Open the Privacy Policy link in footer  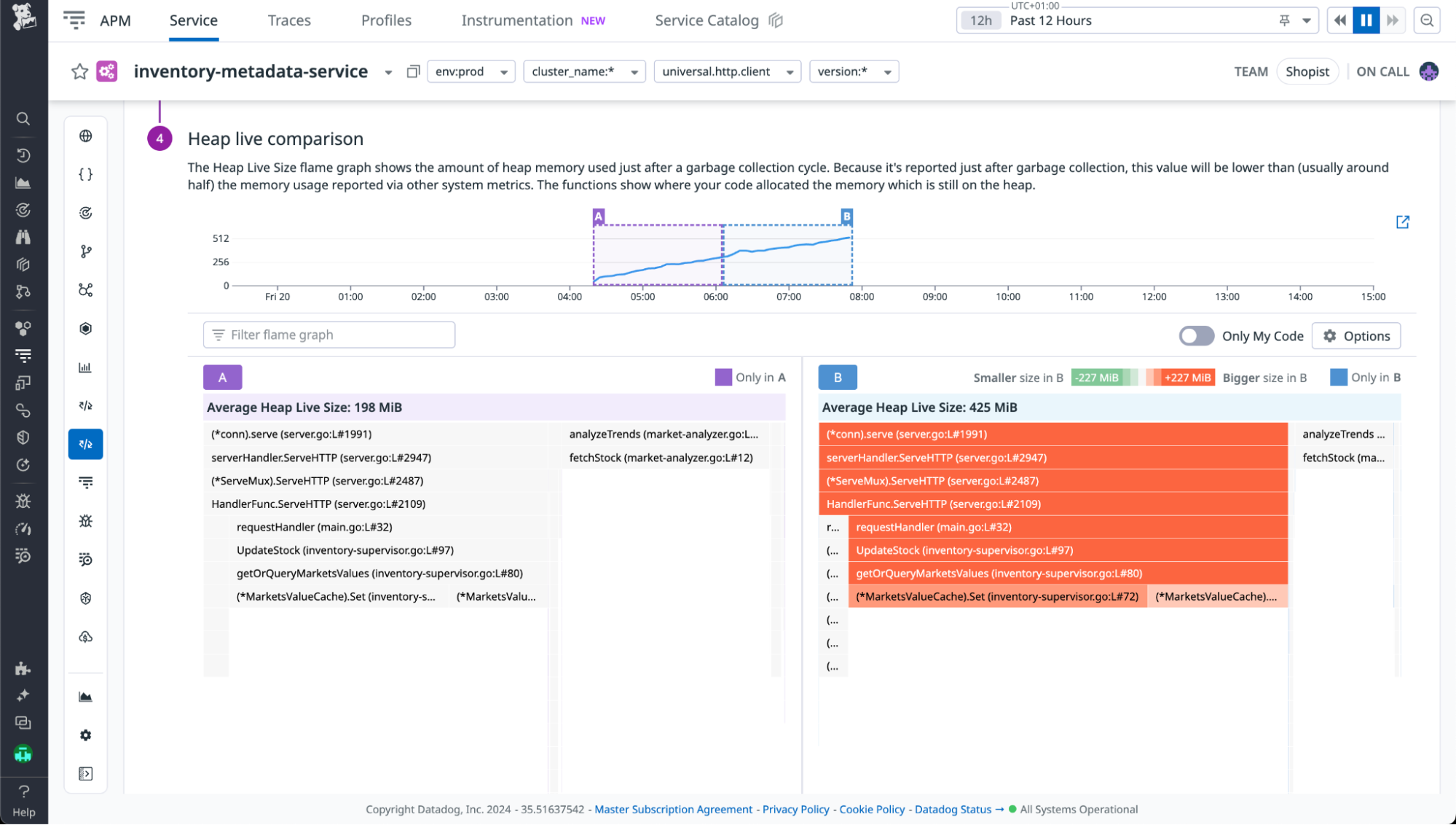tap(795, 809)
